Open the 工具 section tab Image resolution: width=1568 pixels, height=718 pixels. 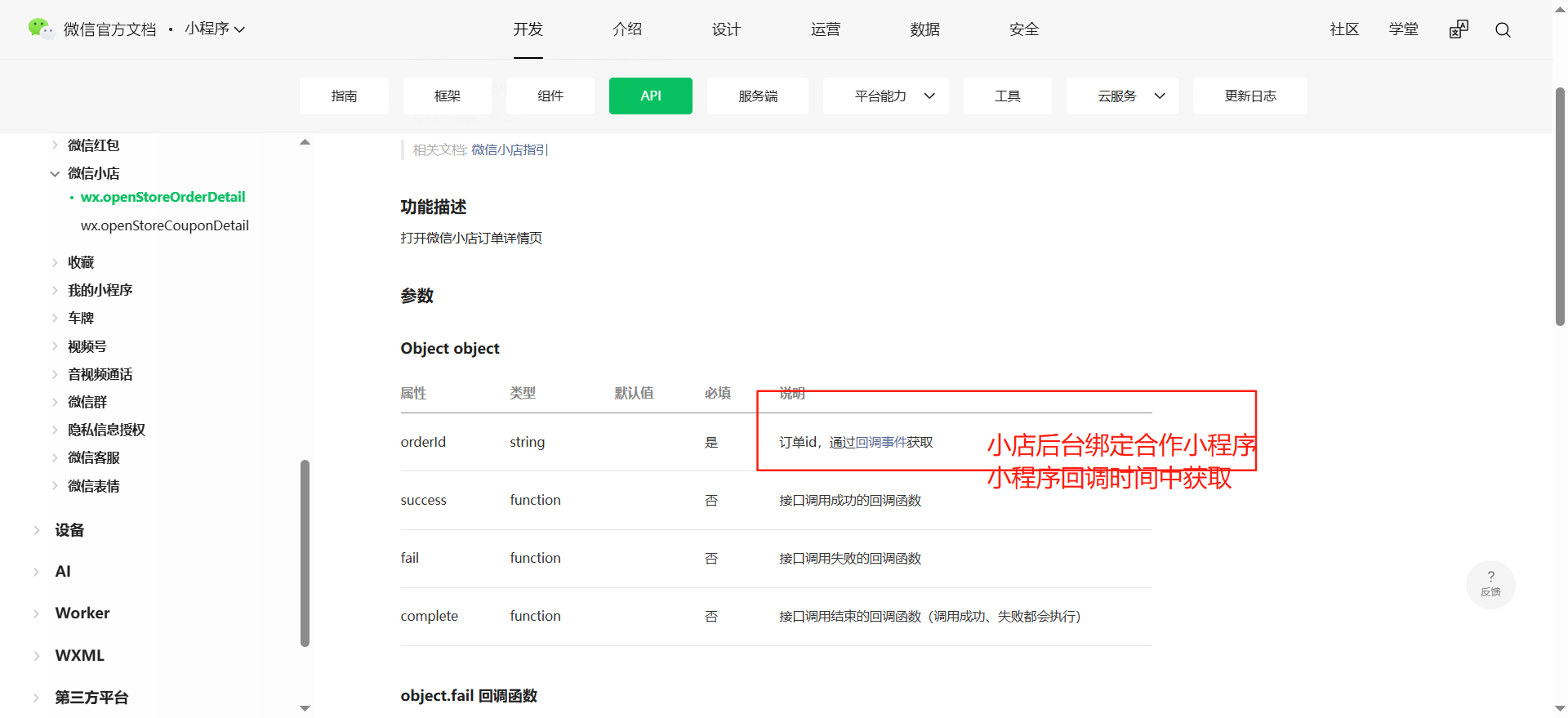point(1008,96)
